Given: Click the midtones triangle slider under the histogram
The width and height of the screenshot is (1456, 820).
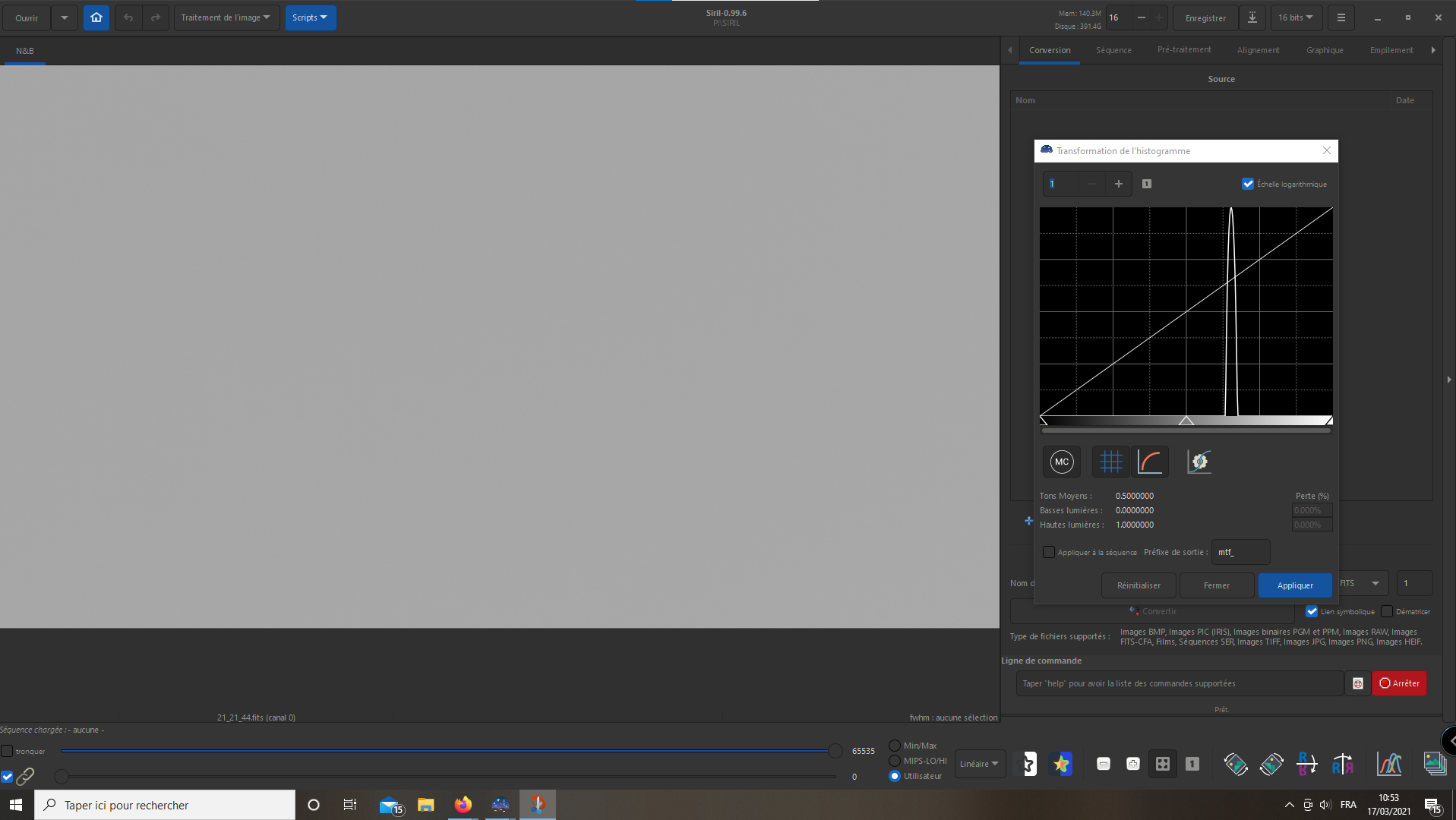Looking at the screenshot, I should [x=1186, y=421].
